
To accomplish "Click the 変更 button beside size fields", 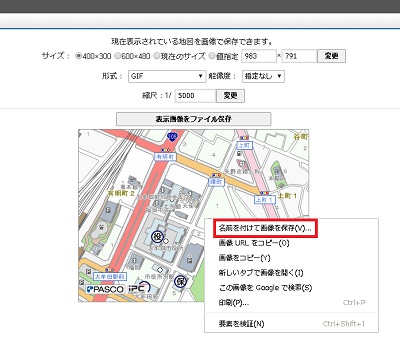I will pyautogui.click(x=331, y=56).
